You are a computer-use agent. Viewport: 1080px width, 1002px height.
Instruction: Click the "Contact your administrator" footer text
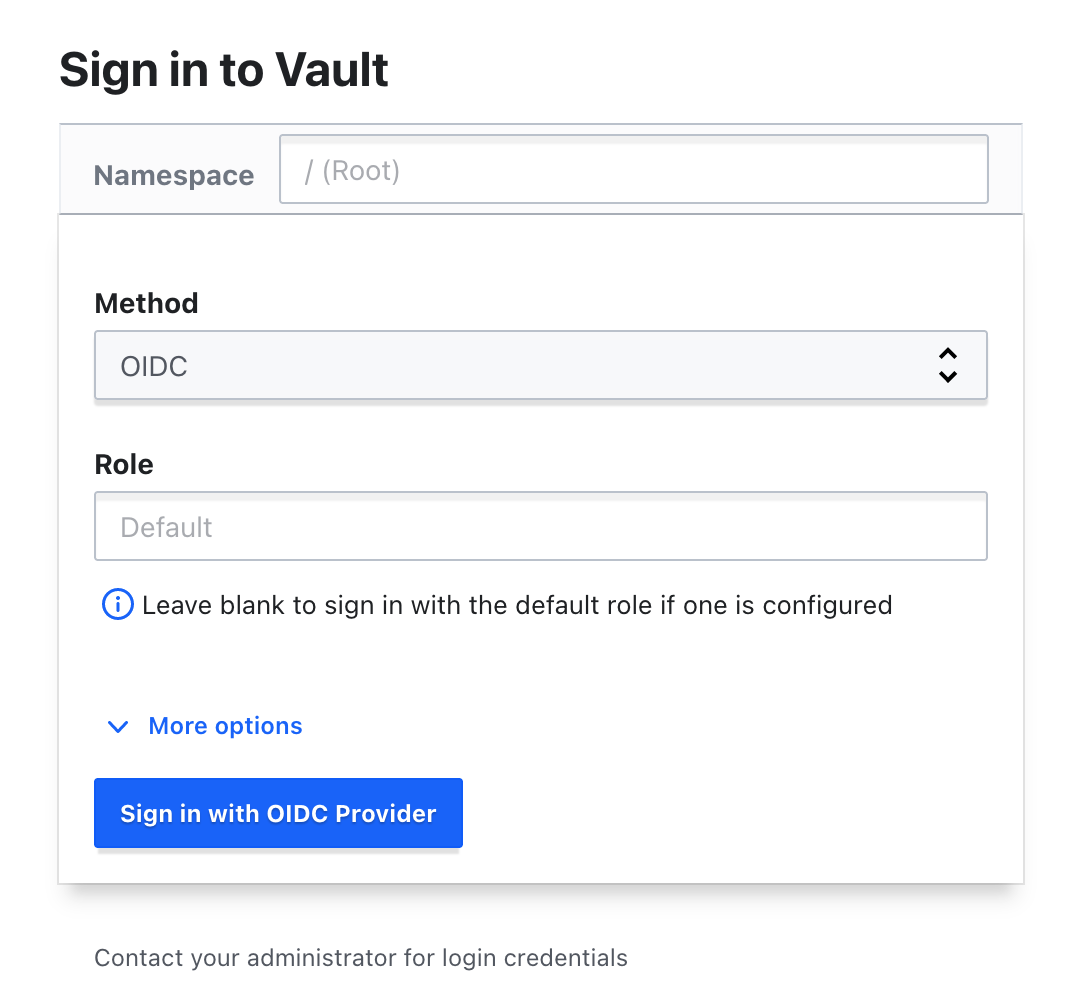point(361,958)
